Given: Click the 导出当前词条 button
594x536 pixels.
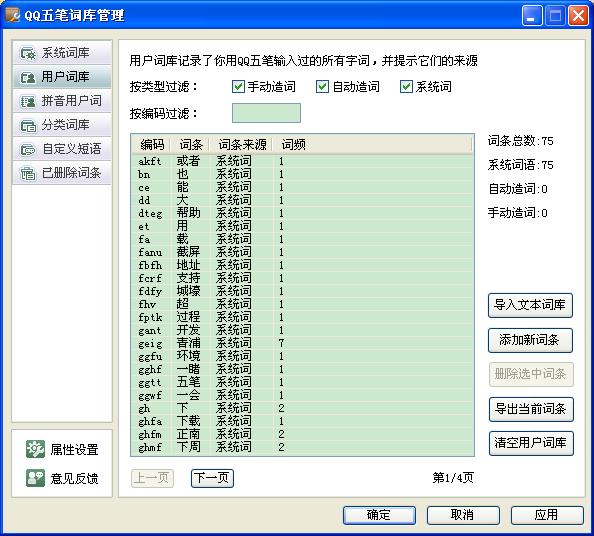Looking at the screenshot, I should pos(531,409).
